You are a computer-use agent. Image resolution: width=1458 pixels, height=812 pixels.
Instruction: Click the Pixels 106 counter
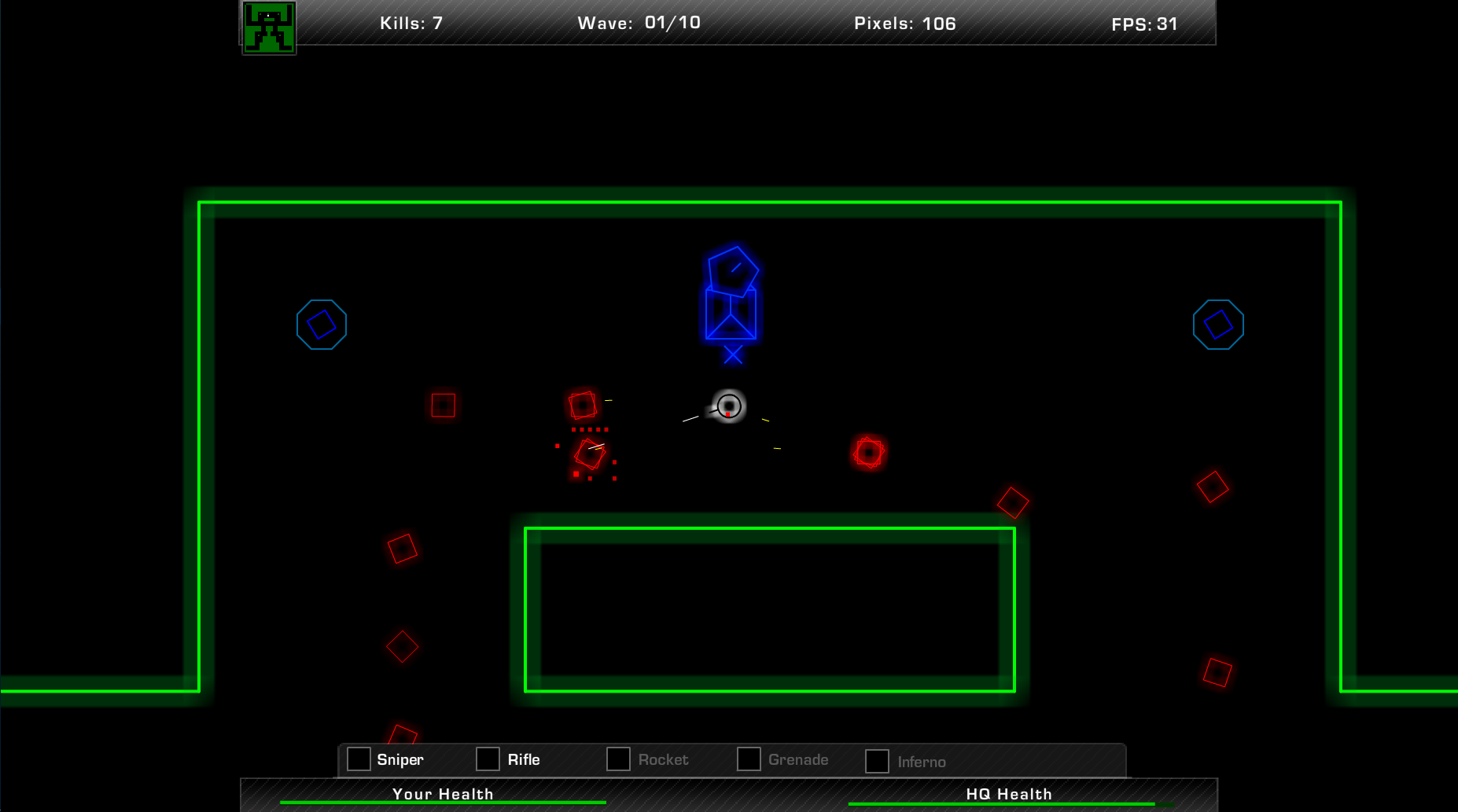pos(904,24)
